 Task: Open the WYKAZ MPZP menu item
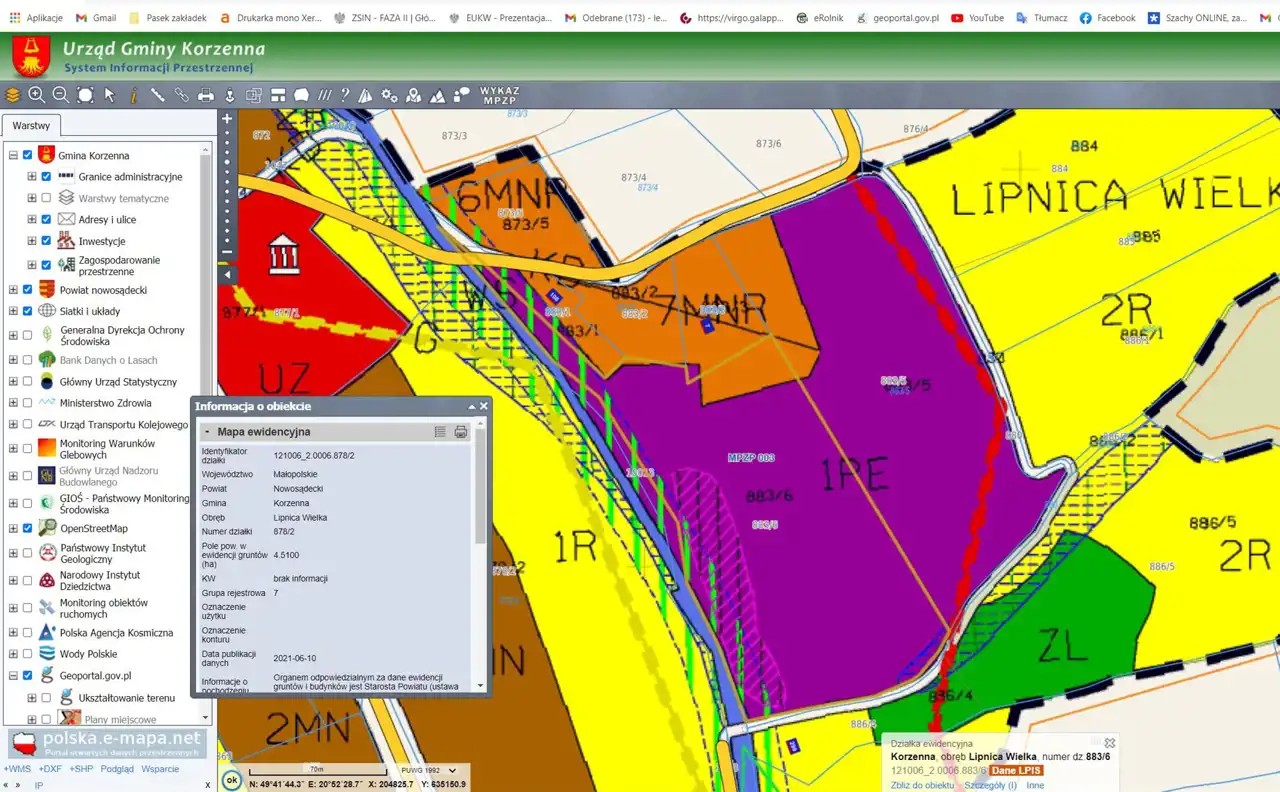(x=499, y=95)
